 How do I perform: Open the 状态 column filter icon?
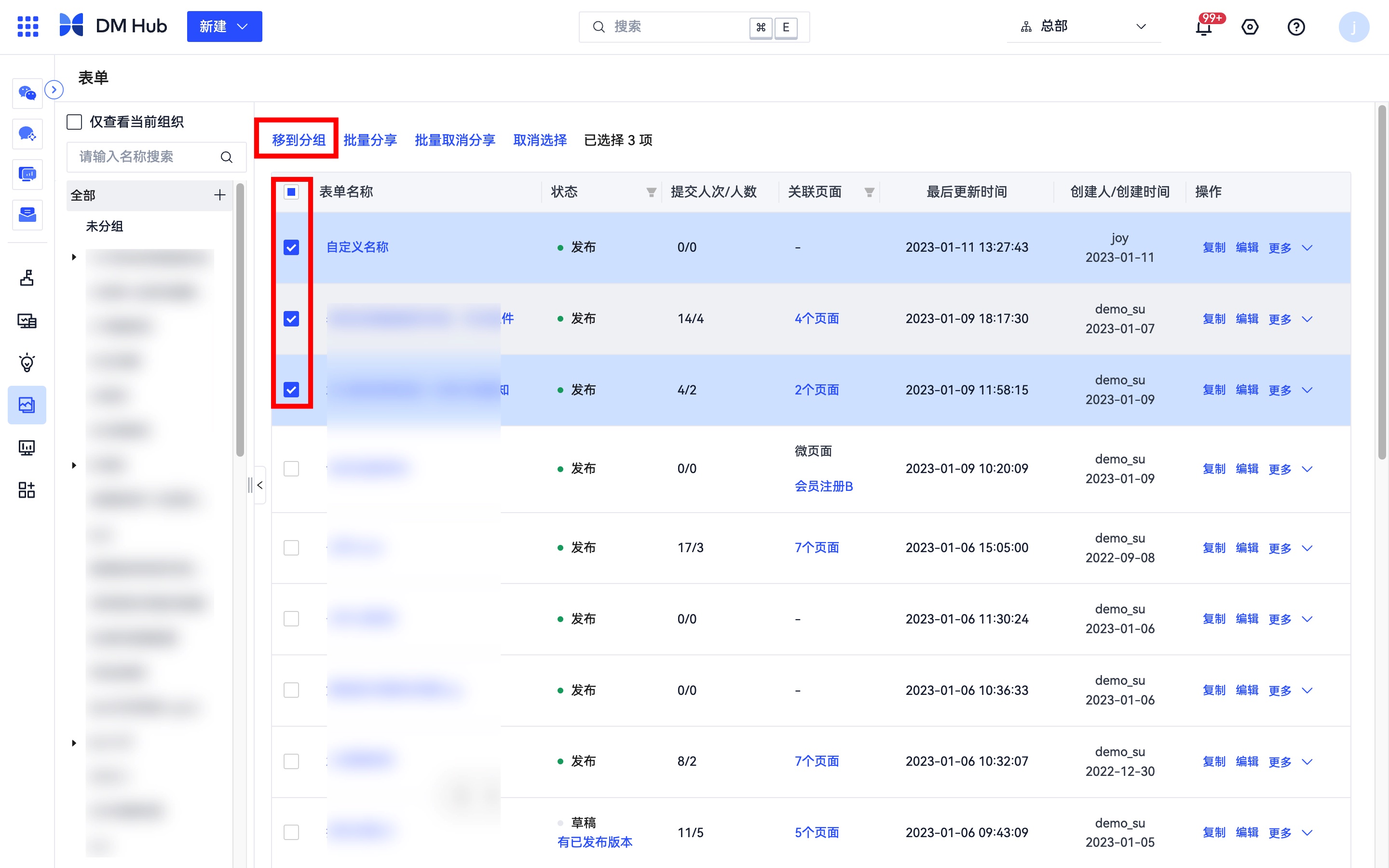[x=651, y=192]
